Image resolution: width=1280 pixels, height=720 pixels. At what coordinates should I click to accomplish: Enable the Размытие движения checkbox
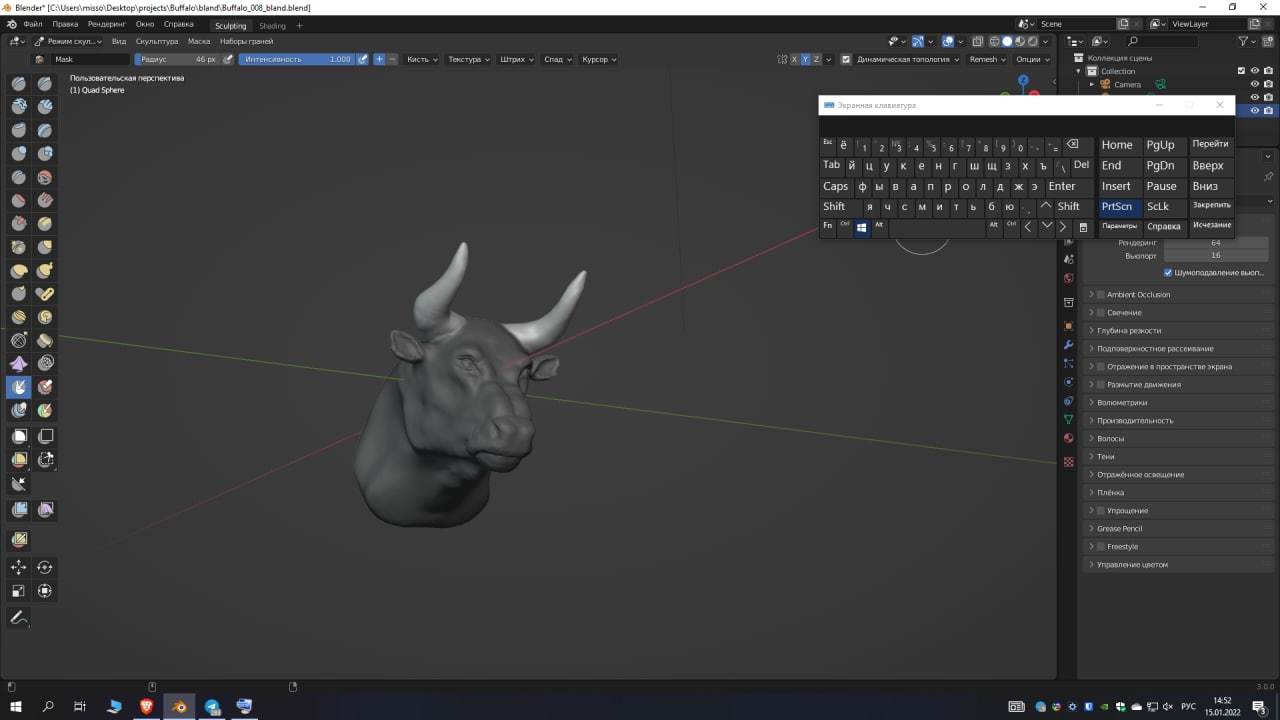(x=1101, y=385)
